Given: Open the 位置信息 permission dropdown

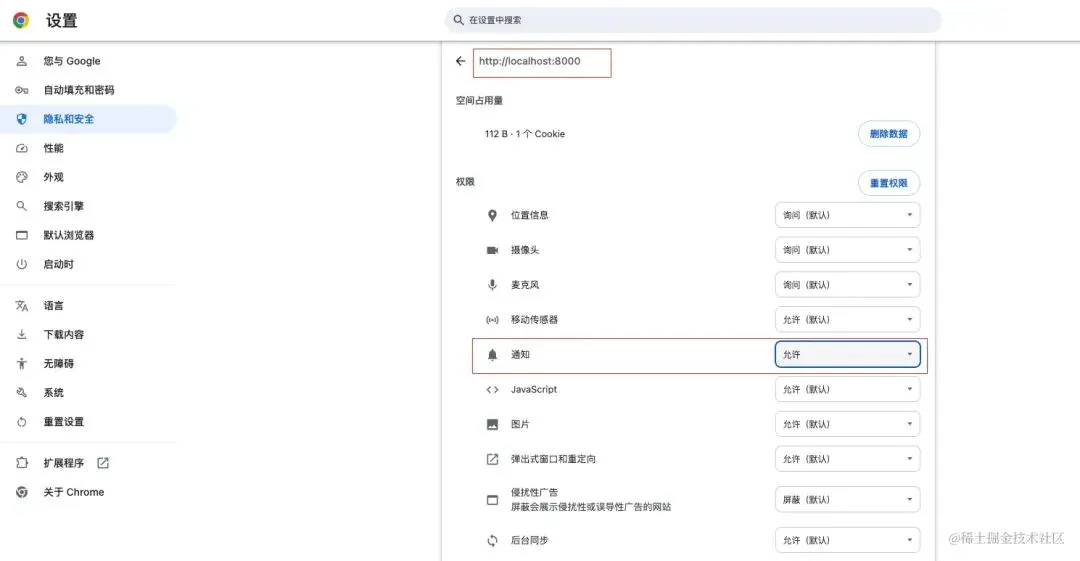Looking at the screenshot, I should click(x=847, y=215).
